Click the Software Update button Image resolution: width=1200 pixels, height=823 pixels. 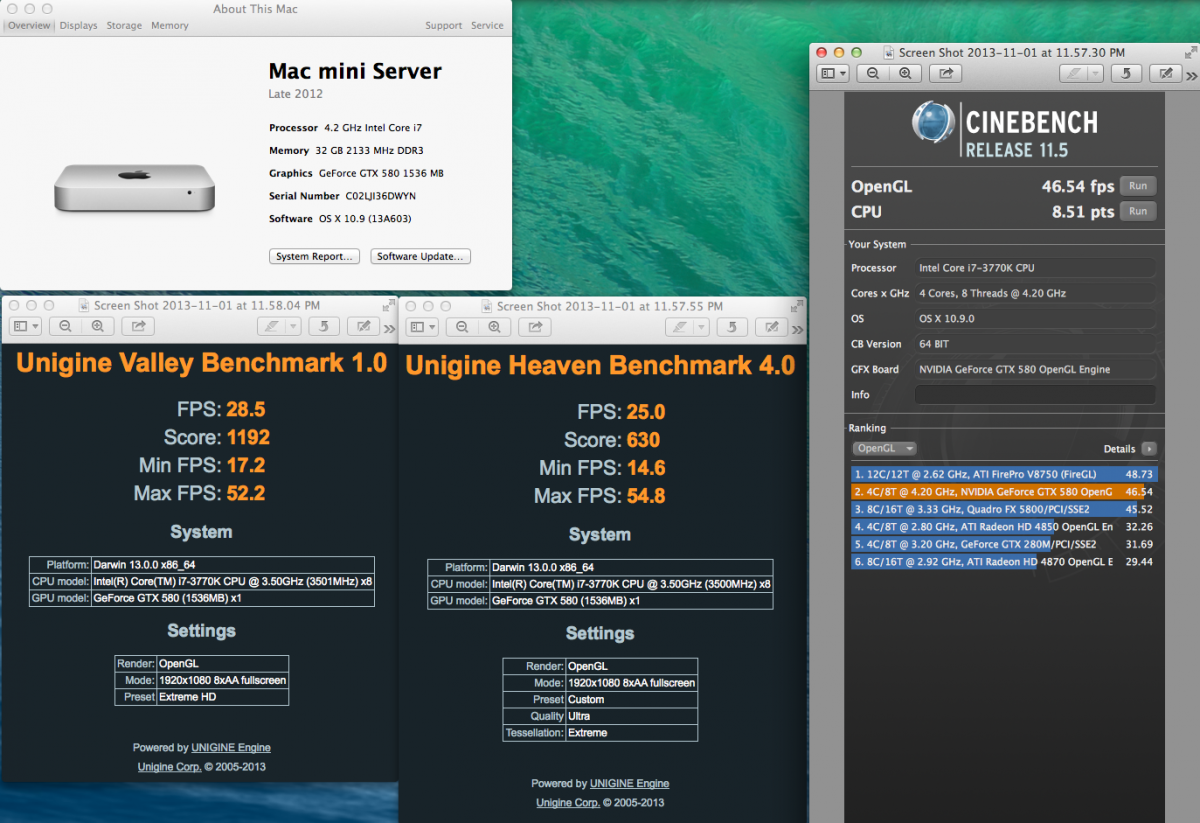[420, 256]
